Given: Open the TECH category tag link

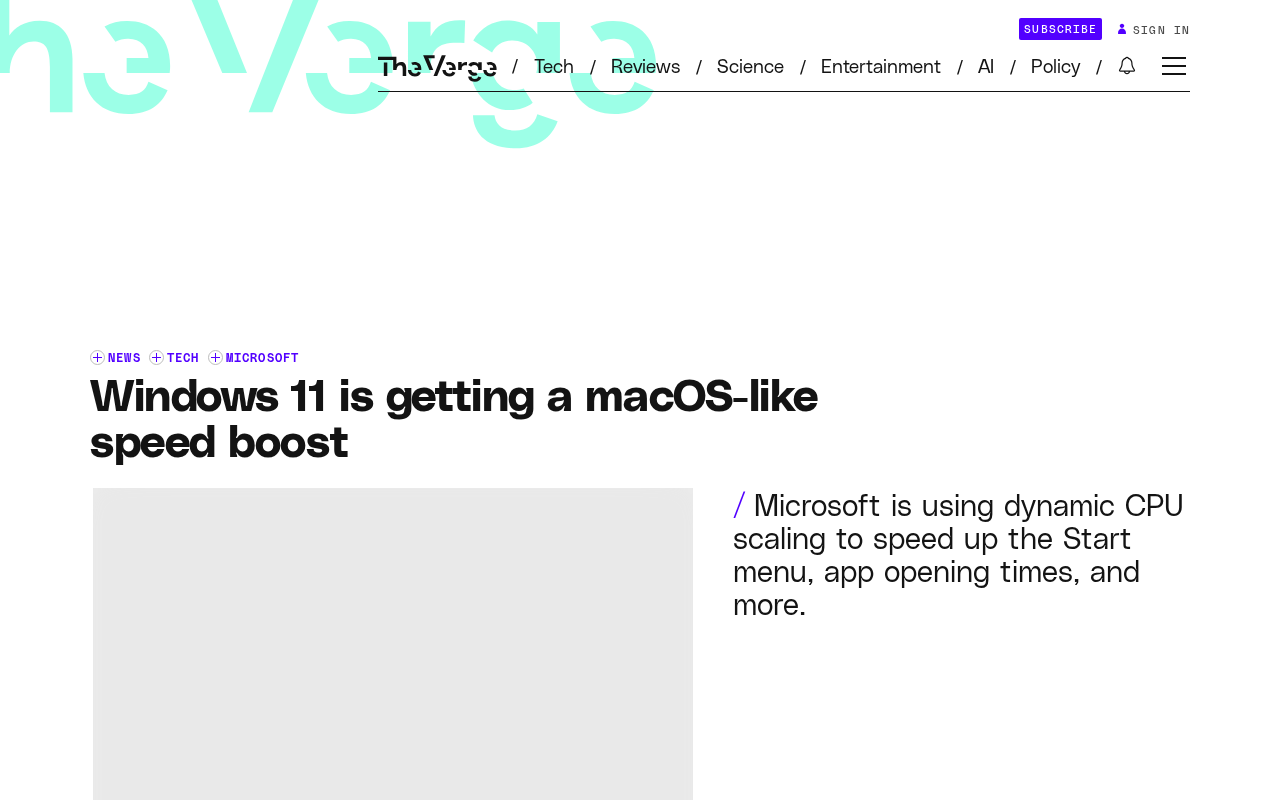Looking at the screenshot, I should click(x=183, y=358).
